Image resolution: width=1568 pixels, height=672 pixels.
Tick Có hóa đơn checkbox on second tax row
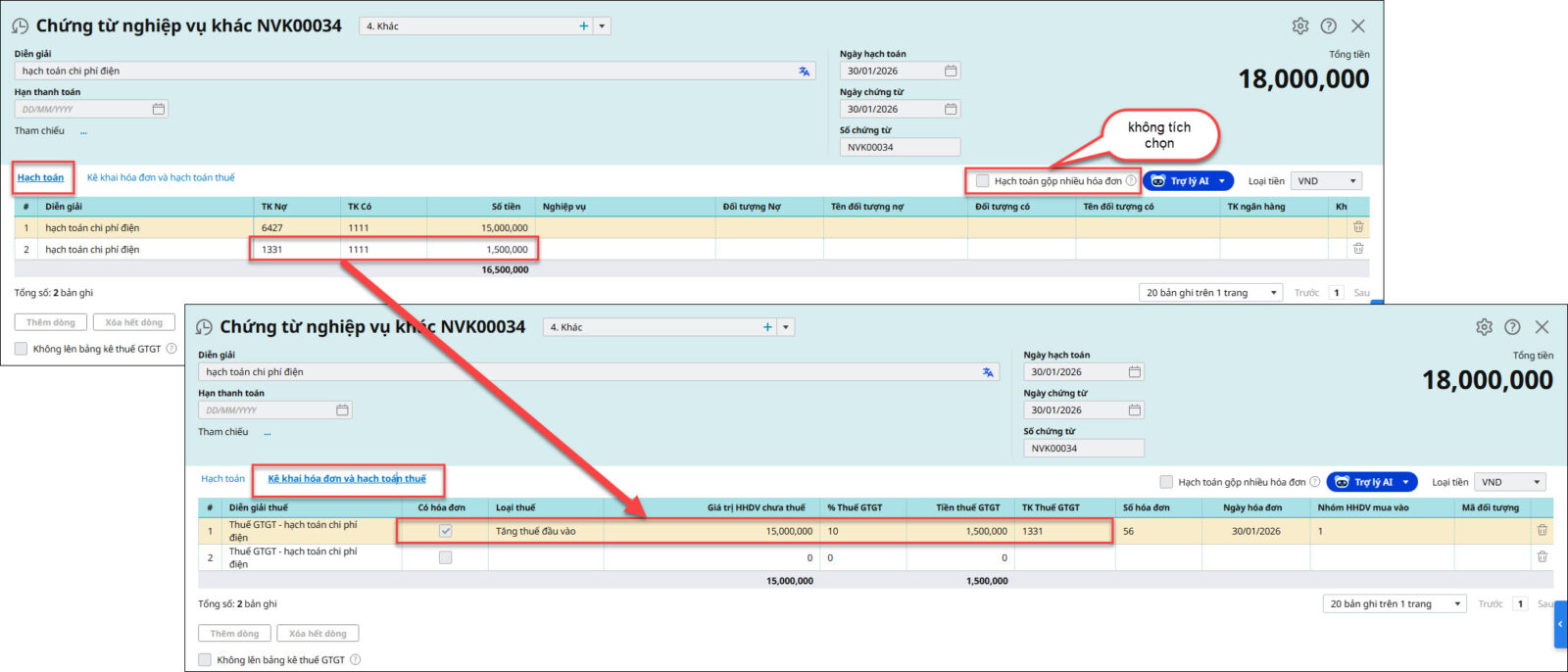445,557
